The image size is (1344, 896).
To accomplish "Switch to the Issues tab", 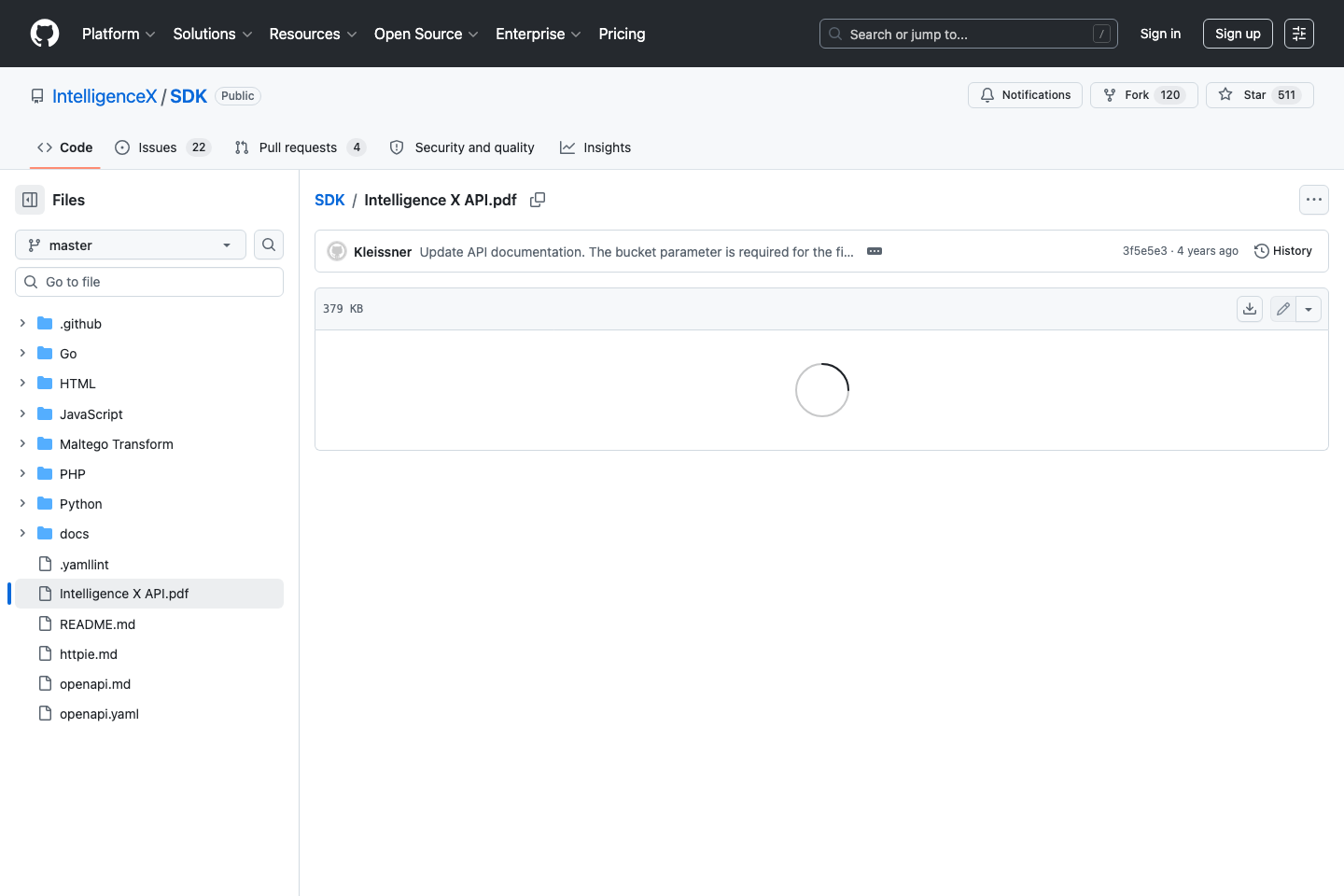I will click(155, 147).
